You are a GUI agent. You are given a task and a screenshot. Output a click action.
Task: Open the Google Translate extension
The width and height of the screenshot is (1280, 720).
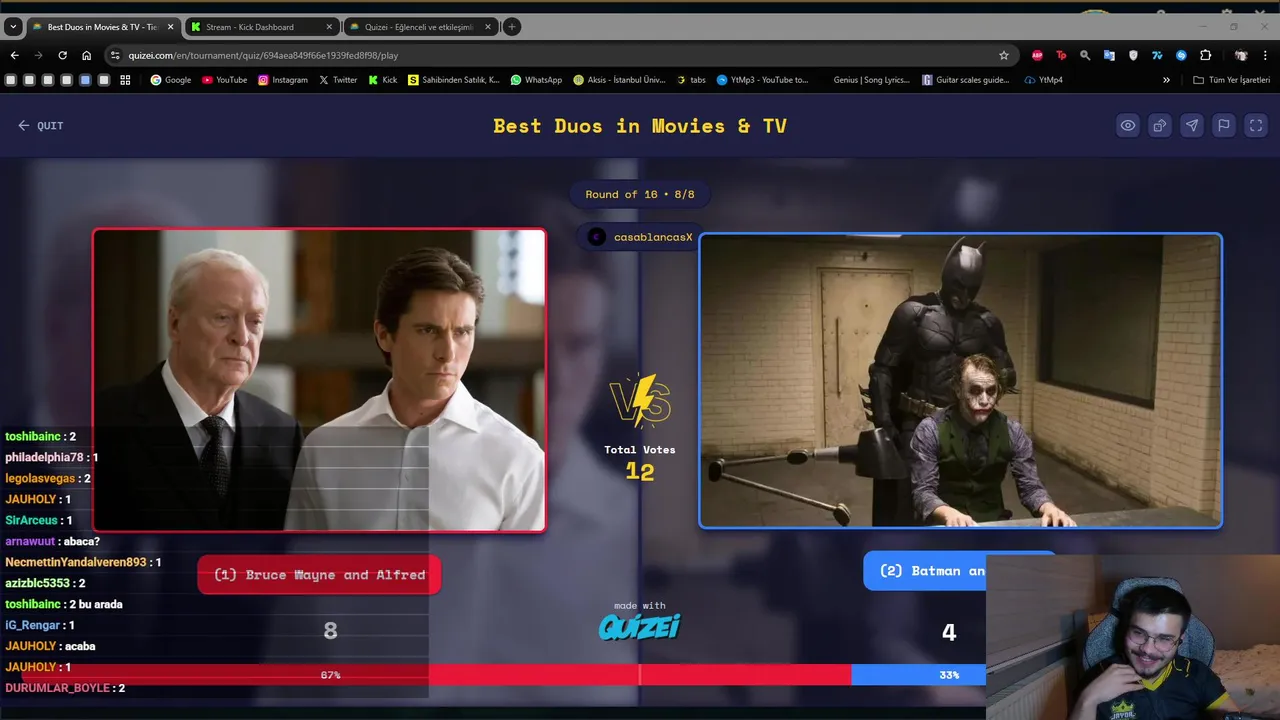[x=1109, y=55]
